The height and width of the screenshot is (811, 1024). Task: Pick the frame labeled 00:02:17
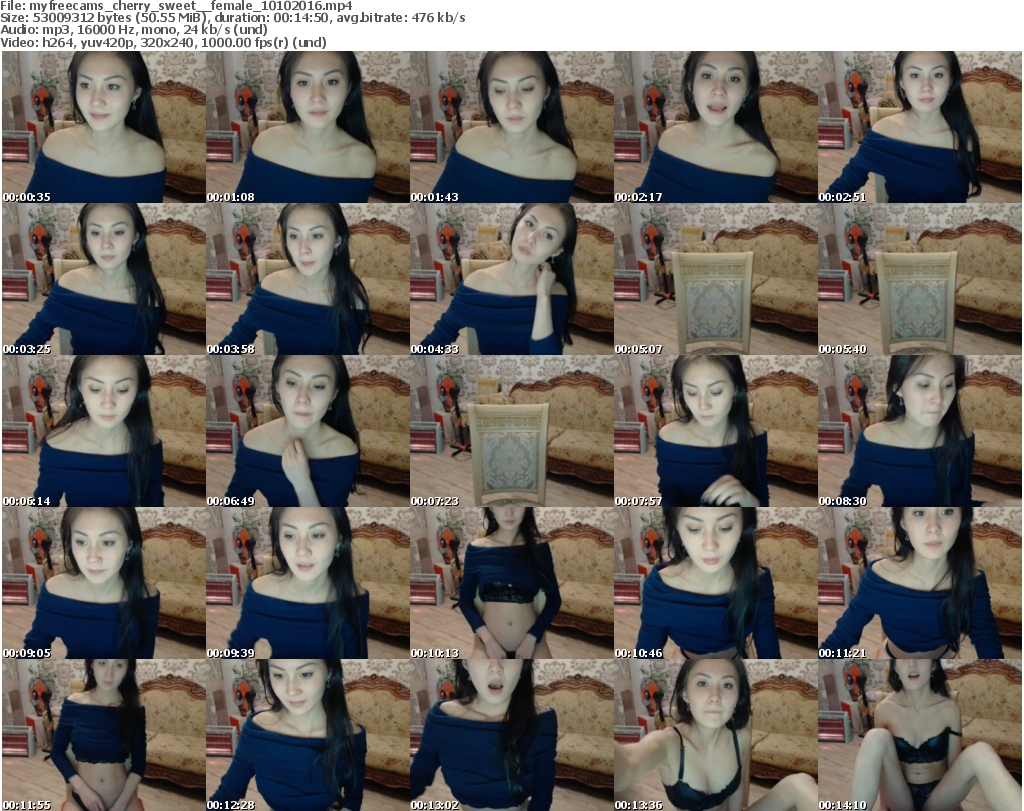pyautogui.click(x=716, y=127)
